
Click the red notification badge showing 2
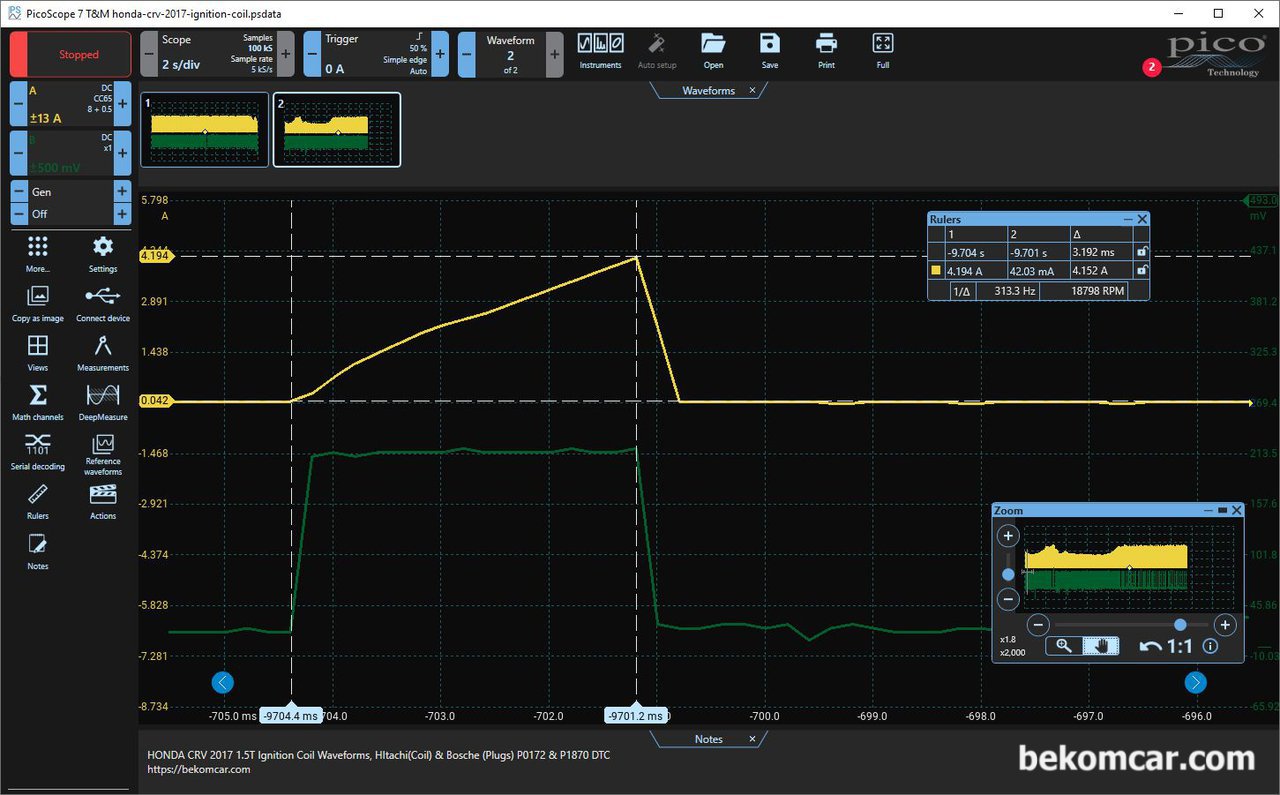click(1152, 68)
